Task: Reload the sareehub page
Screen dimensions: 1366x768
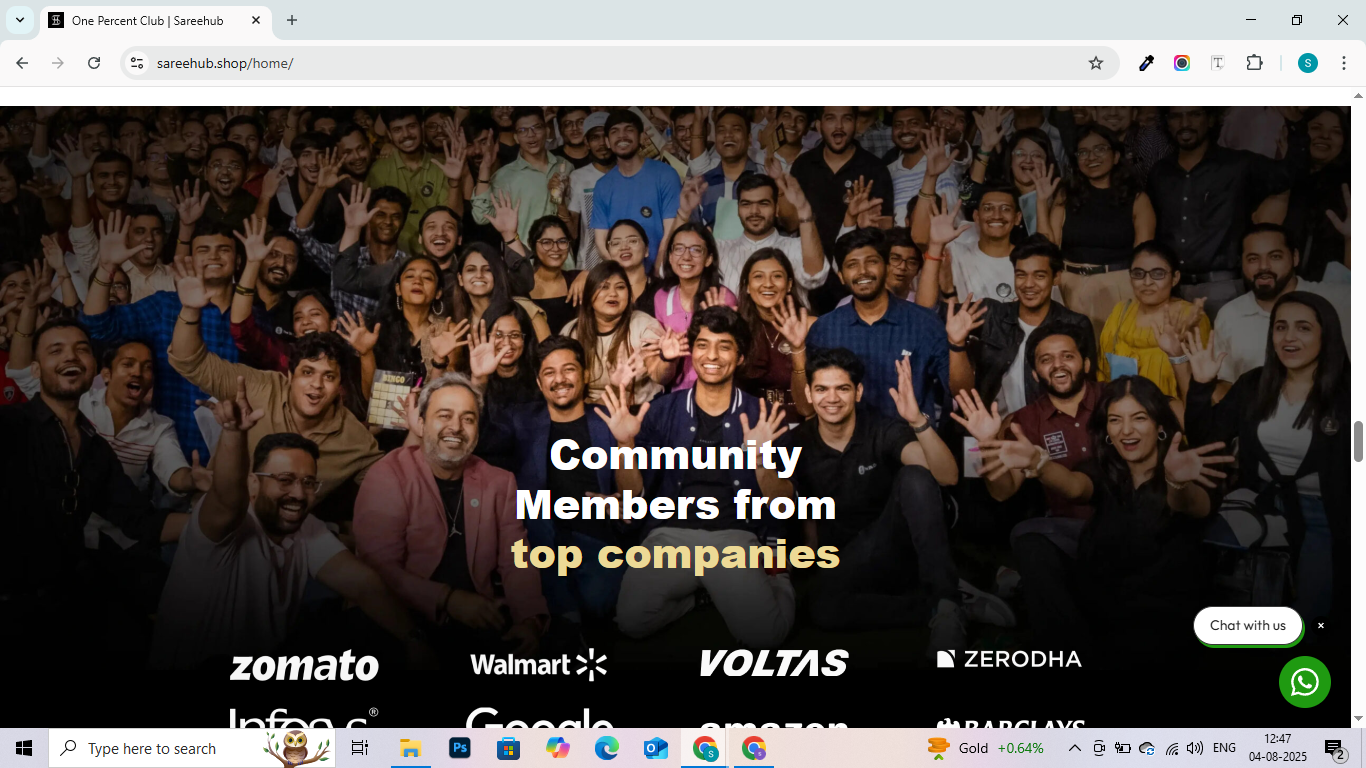Action: click(94, 63)
